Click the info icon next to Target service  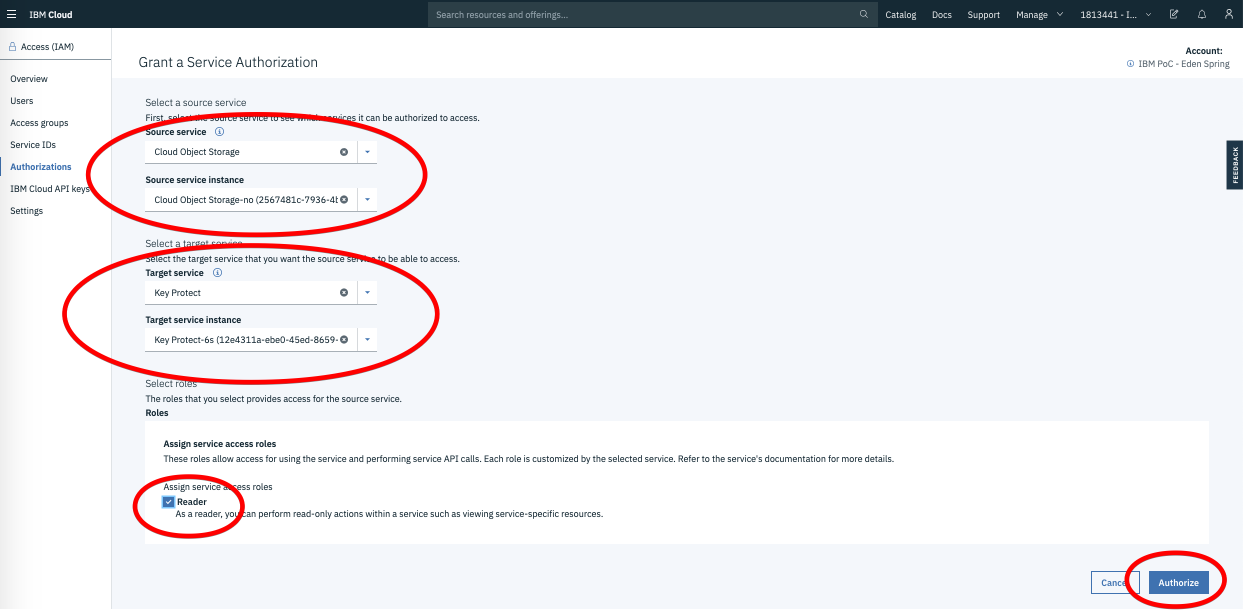click(217, 273)
